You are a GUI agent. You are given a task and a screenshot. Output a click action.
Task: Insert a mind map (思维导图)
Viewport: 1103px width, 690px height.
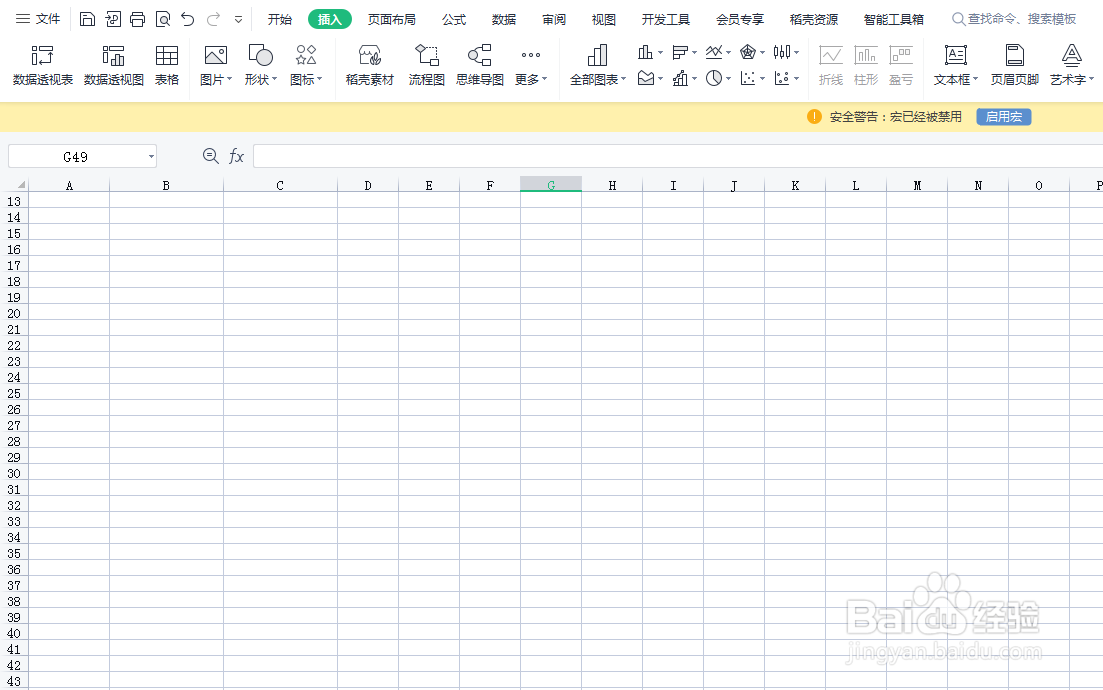479,66
